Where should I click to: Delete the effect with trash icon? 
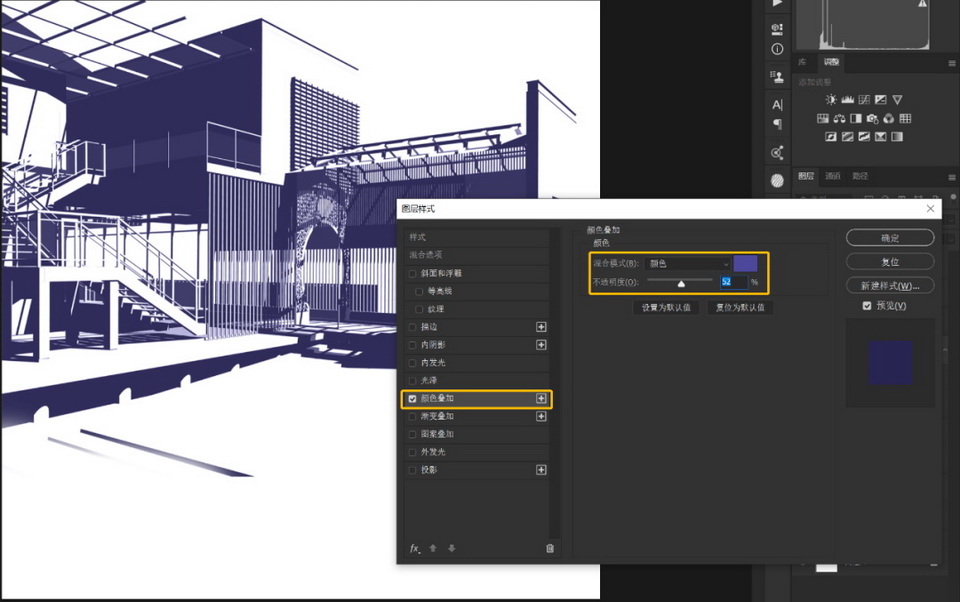click(x=549, y=548)
